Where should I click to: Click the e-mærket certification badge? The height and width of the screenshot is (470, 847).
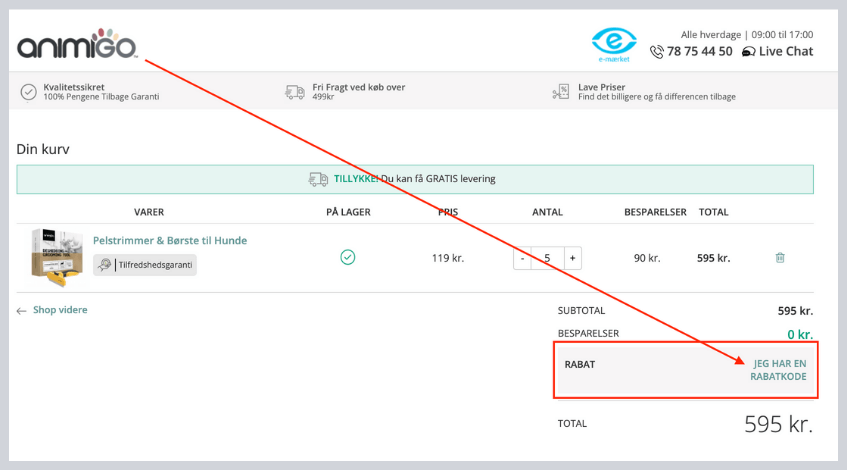(613, 43)
